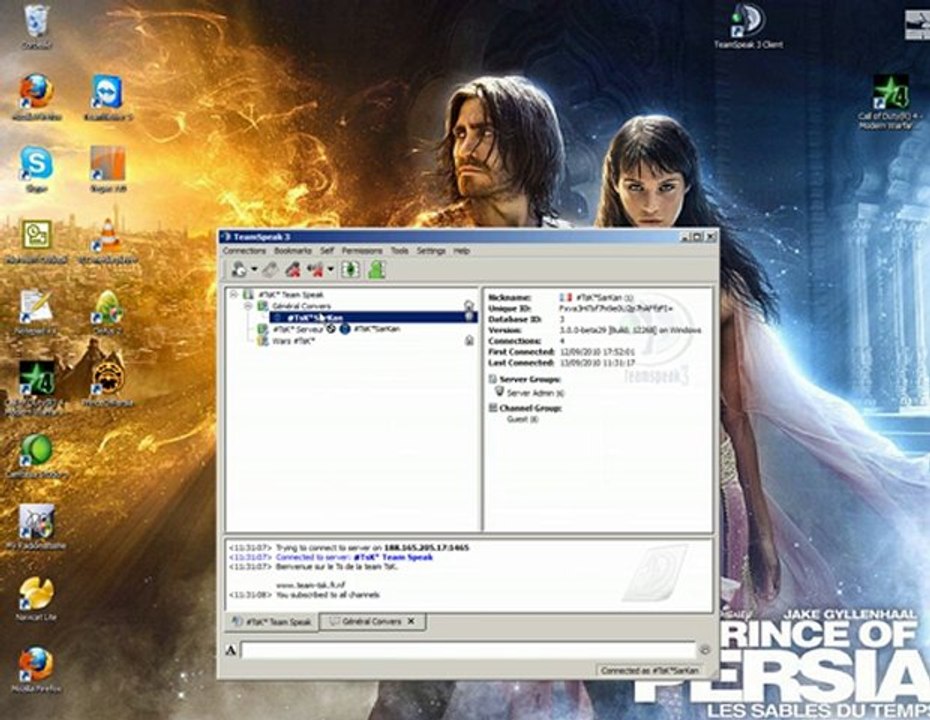Open the VLC media player cone icon

coord(108,241)
